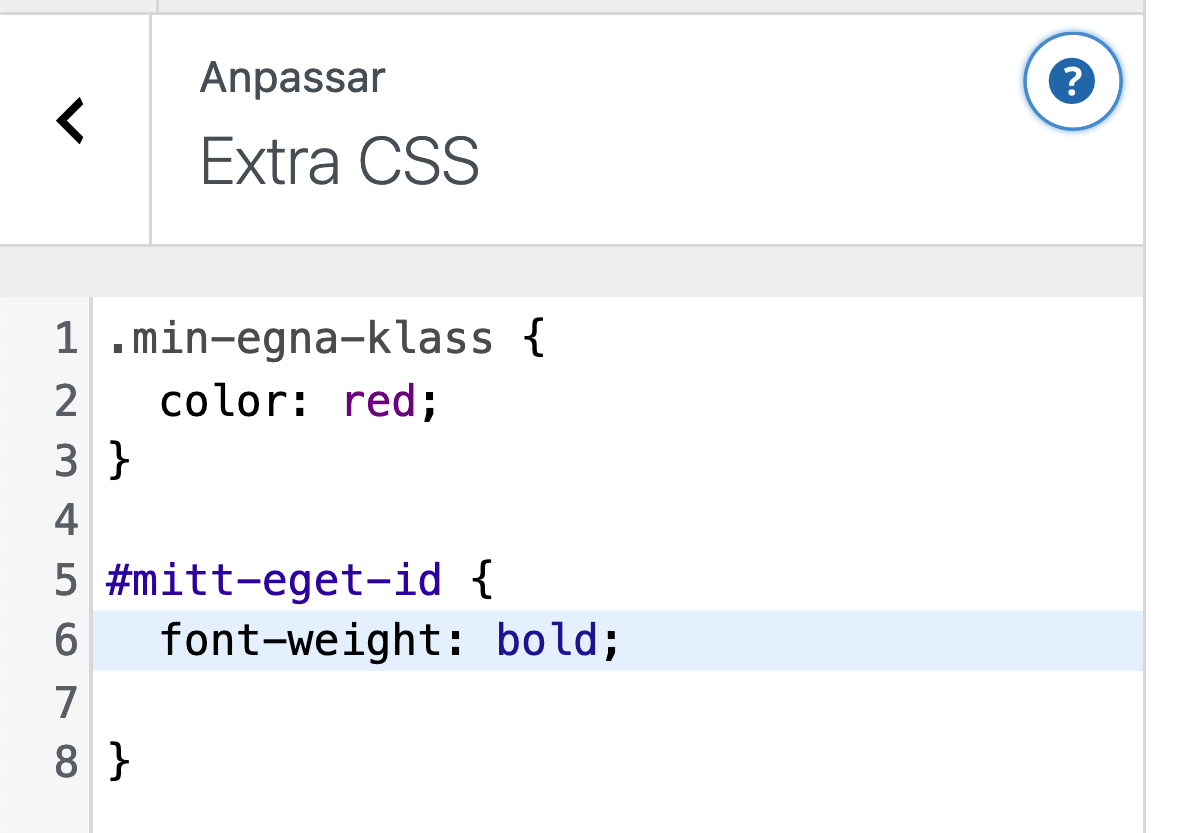Click the .min-egna-klass selector on line 1
The width and height of the screenshot is (1186, 833).
(300, 340)
